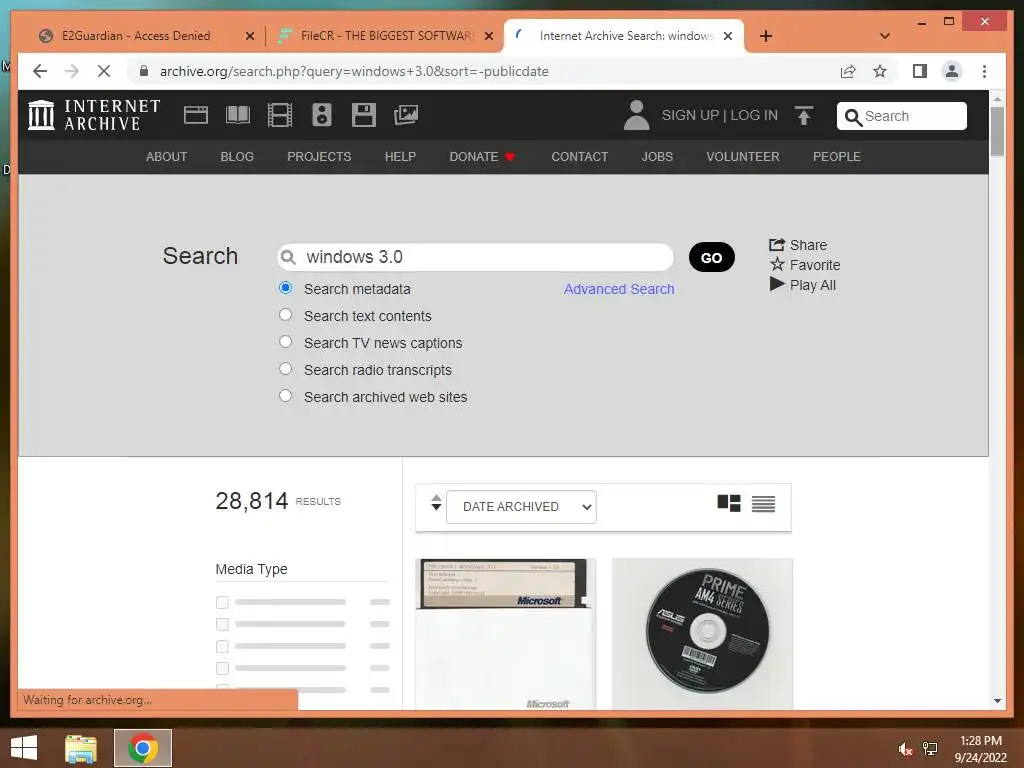The height and width of the screenshot is (768, 1024).
Task: Click Play All triangle
Action: [803, 285]
